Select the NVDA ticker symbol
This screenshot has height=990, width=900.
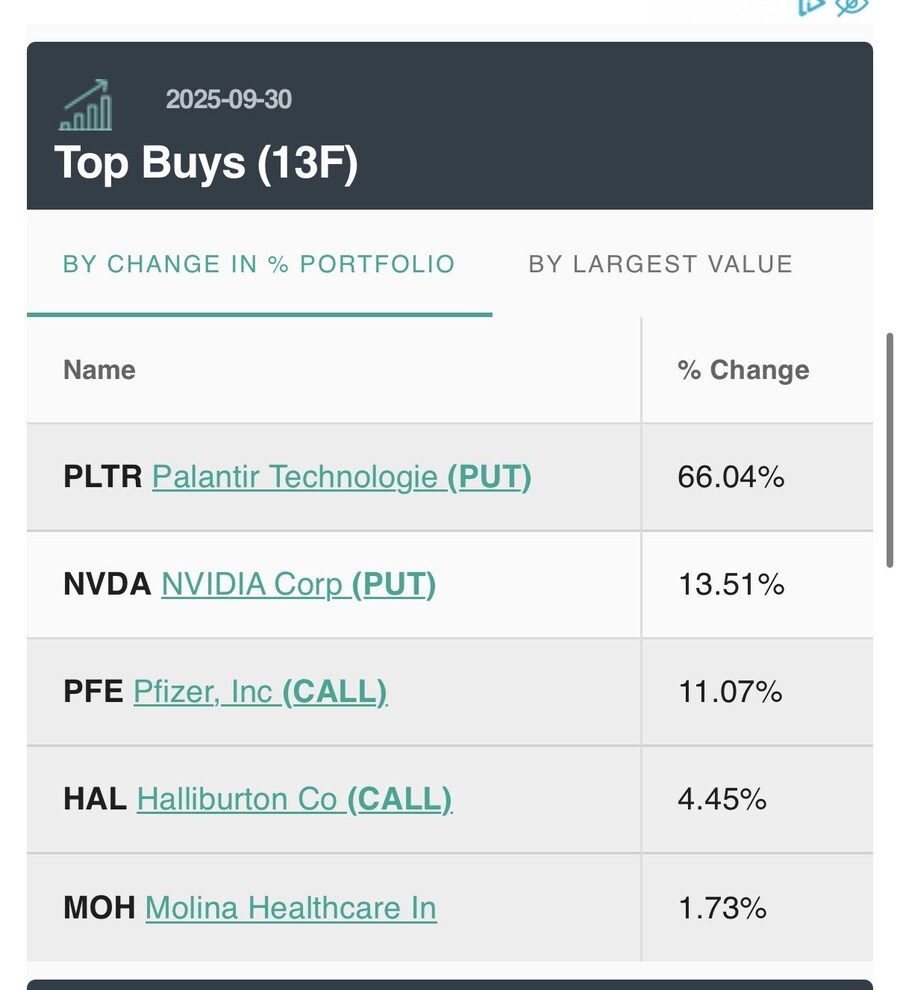pyautogui.click(x=107, y=584)
